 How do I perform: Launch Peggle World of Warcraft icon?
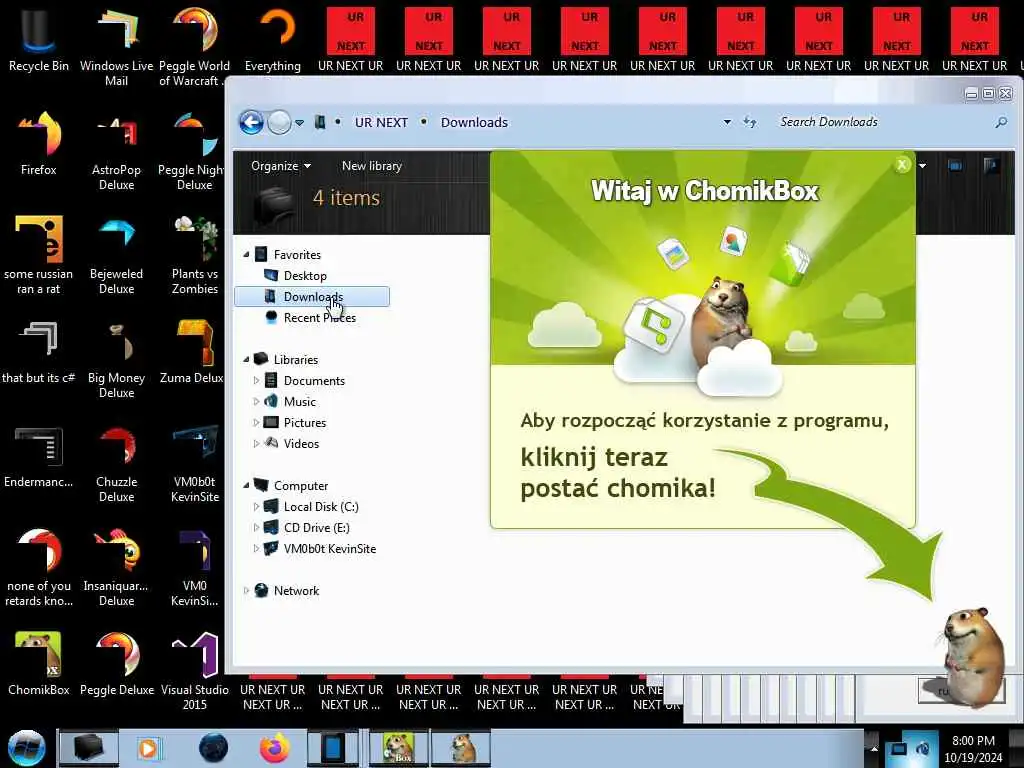[x=194, y=46]
